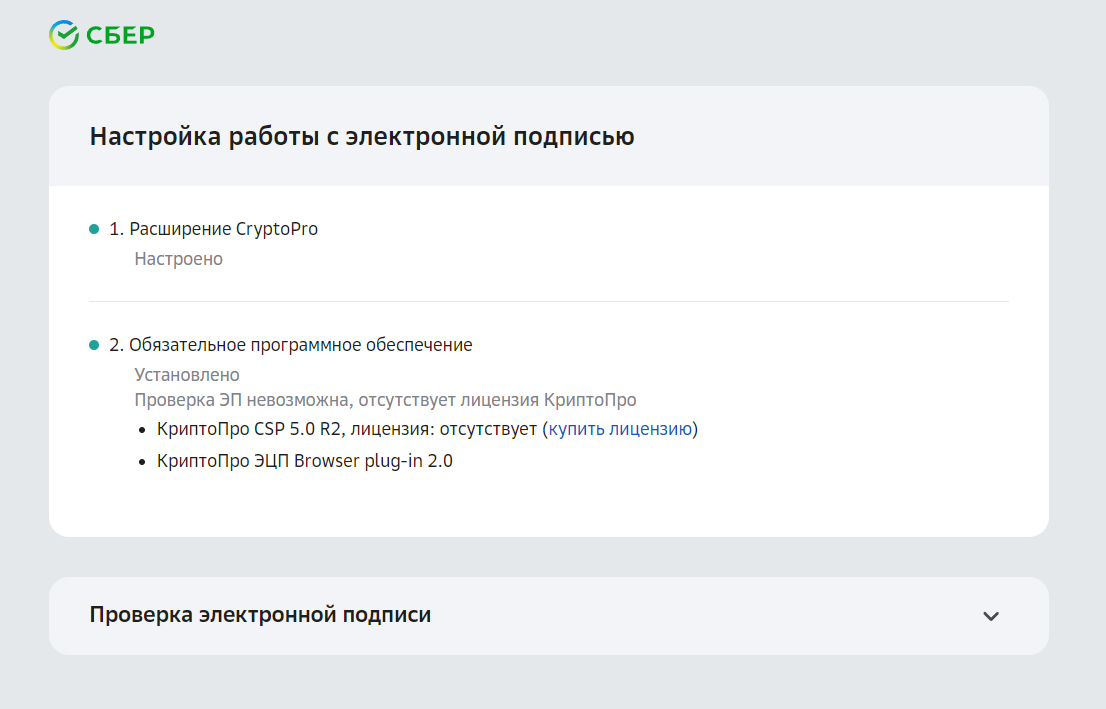This screenshot has height=709, width=1106.
Task: Click the КриптоПро ЭЦП Browser plug-in 2.0 item
Action: click(x=304, y=462)
